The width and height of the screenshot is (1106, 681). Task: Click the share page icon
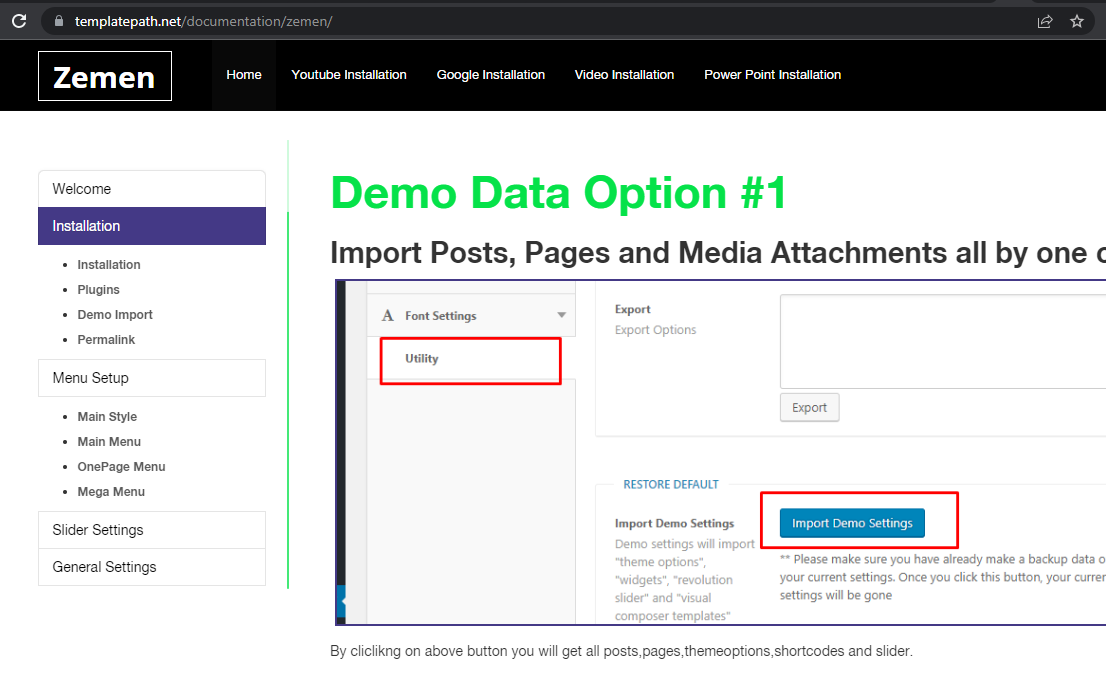(1045, 21)
